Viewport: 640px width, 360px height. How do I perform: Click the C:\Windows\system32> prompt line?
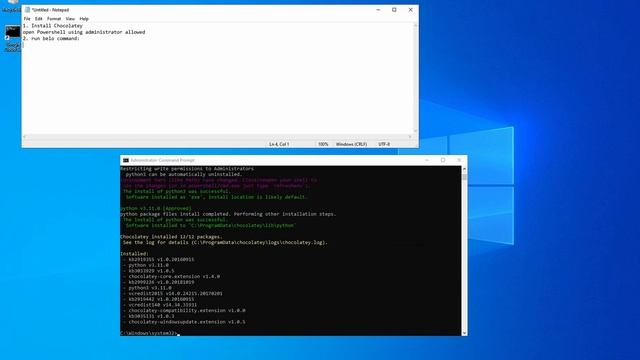click(x=149, y=333)
